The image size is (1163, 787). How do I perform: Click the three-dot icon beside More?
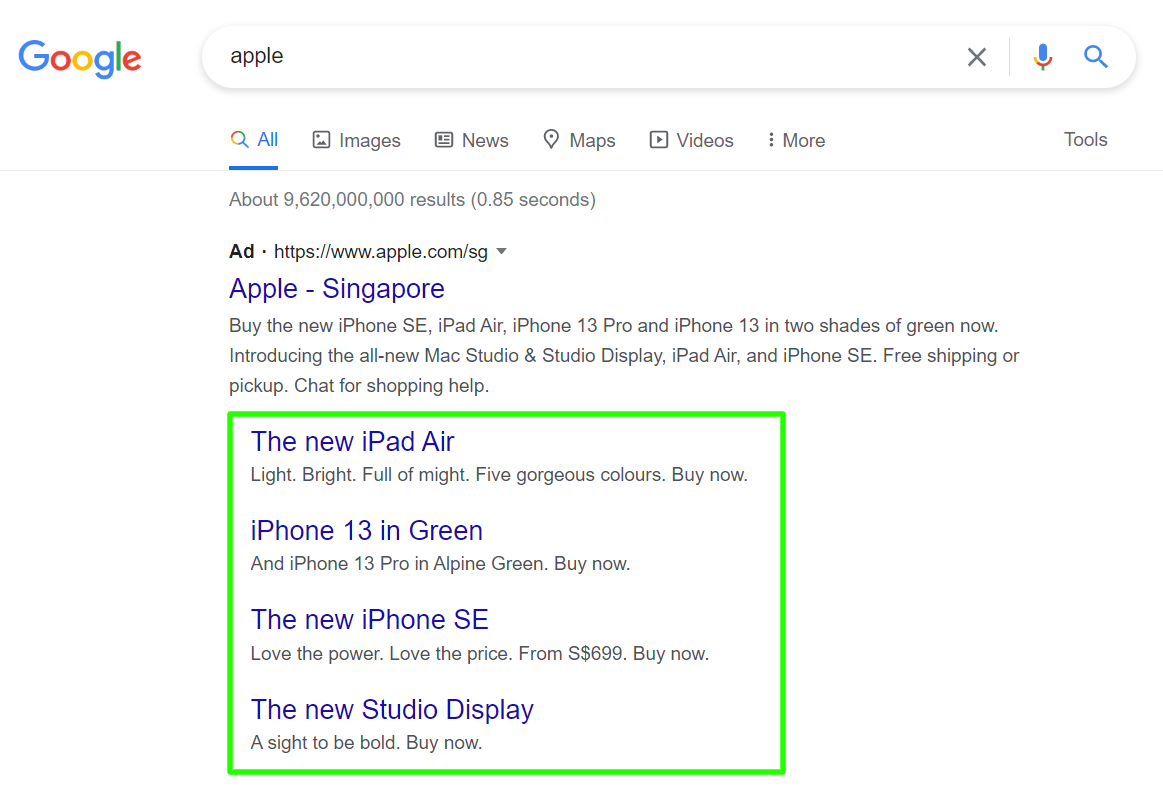(771, 139)
